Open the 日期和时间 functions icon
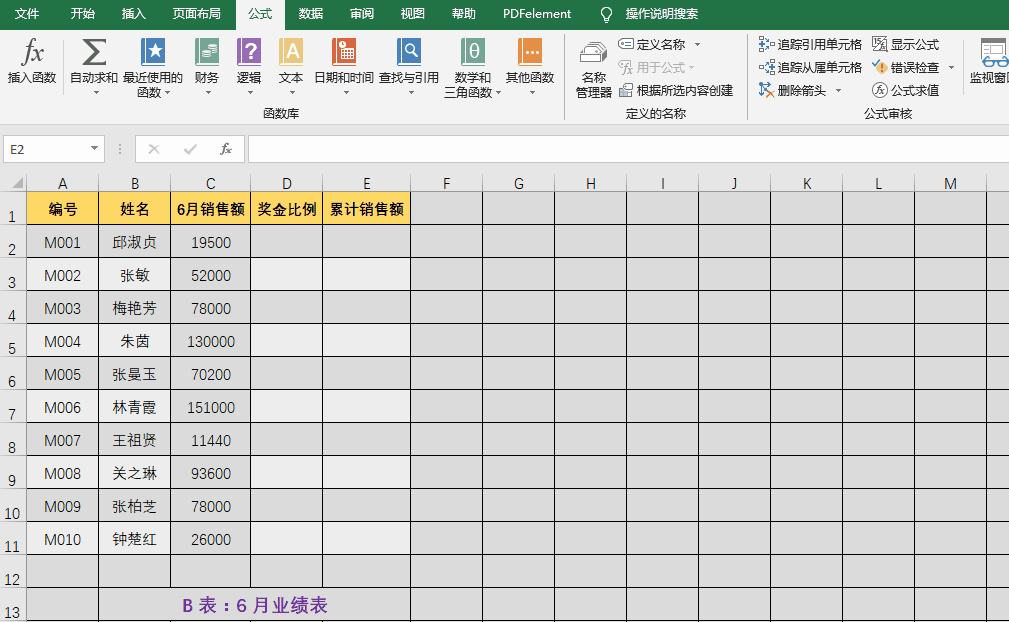Screen dimensions: 1009x622 click(x=344, y=51)
